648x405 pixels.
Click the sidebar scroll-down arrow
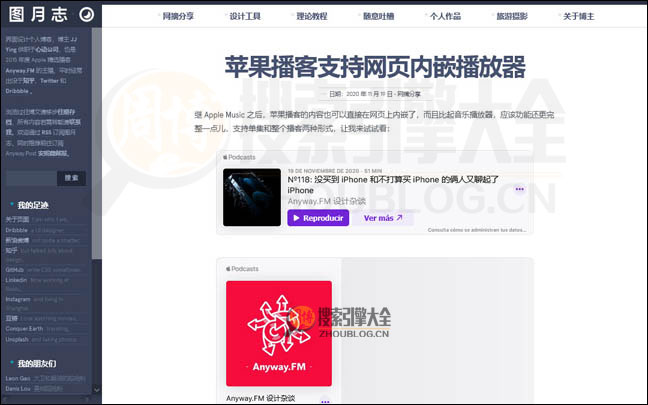pyautogui.click(x=97, y=390)
